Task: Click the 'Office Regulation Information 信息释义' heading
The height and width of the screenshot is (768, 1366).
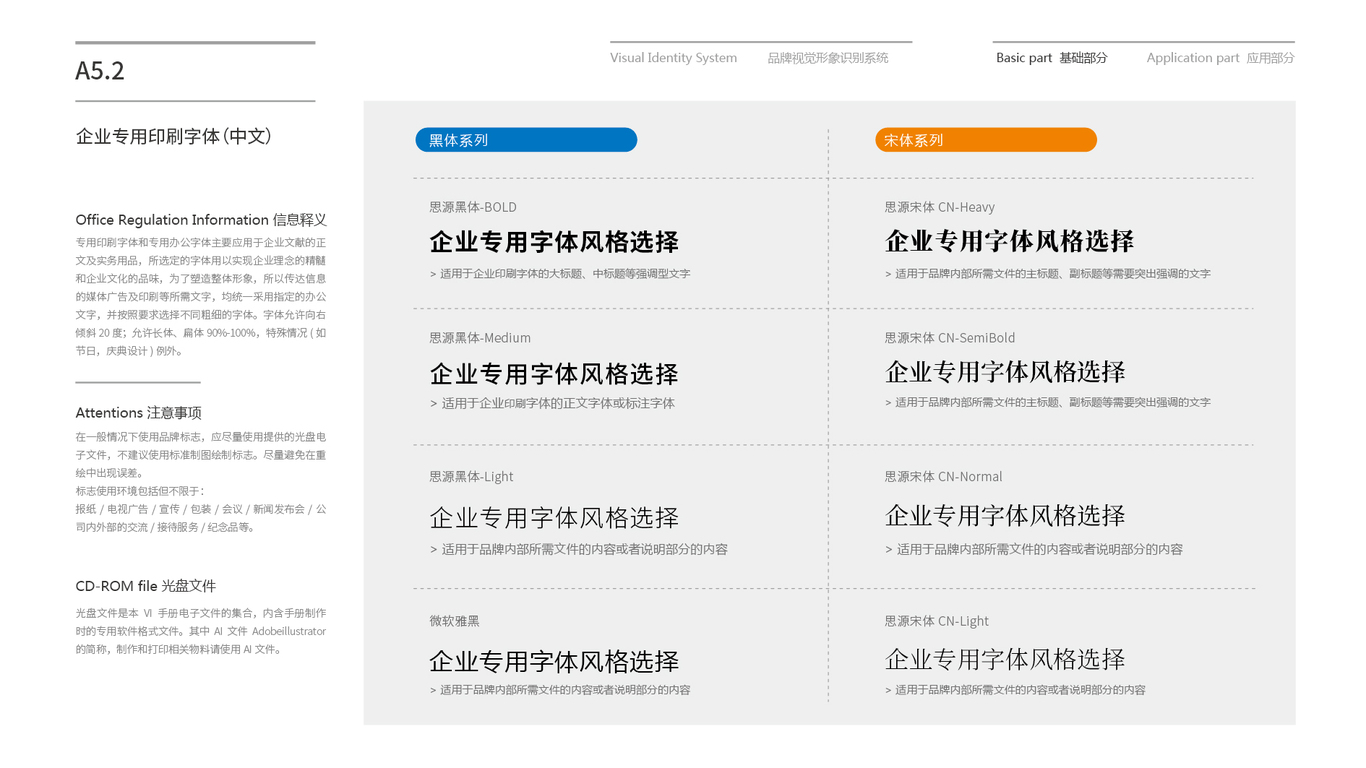Action: pos(201,220)
